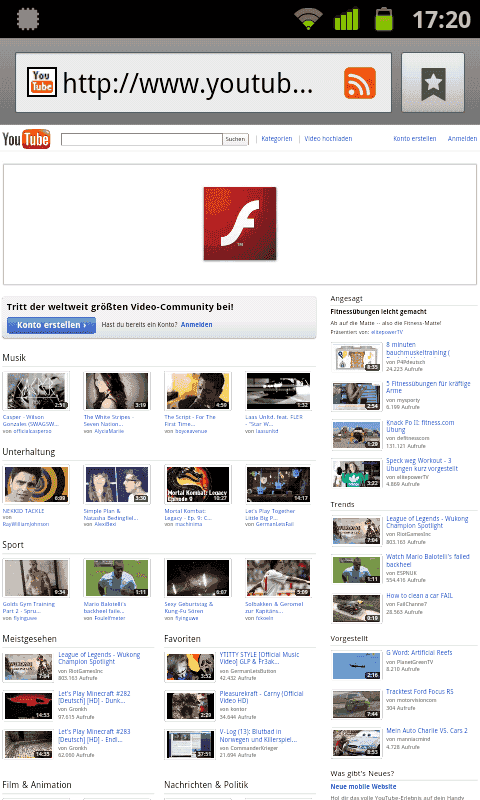480x800 pixels.
Task: Open the Speck weg Workout thumbnail
Action: point(357,472)
